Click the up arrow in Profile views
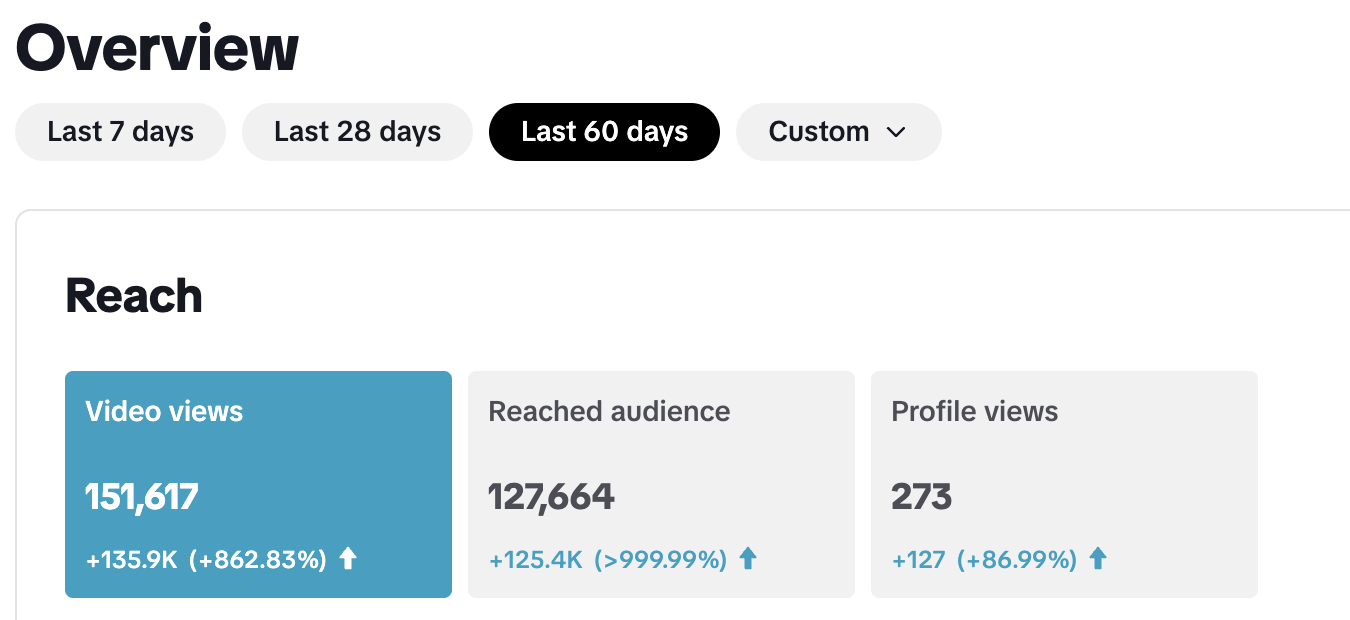 1098,559
